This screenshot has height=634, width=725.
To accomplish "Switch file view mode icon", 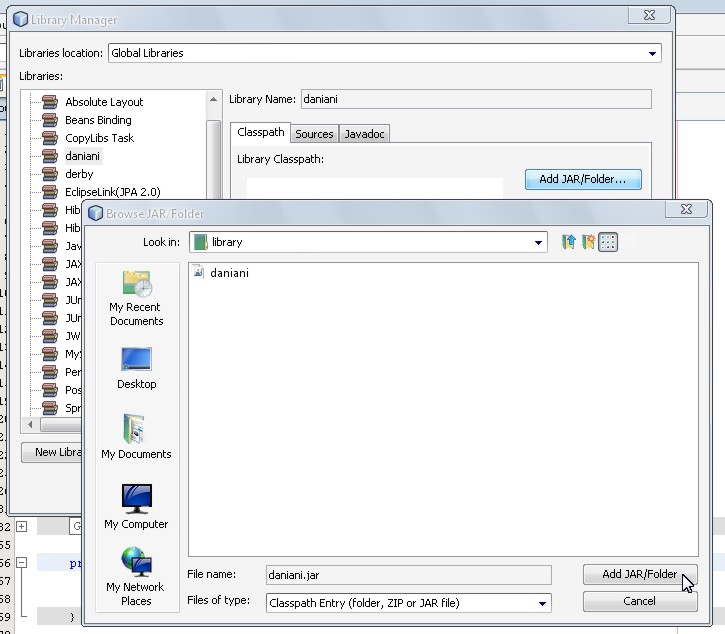I will click(x=608, y=242).
